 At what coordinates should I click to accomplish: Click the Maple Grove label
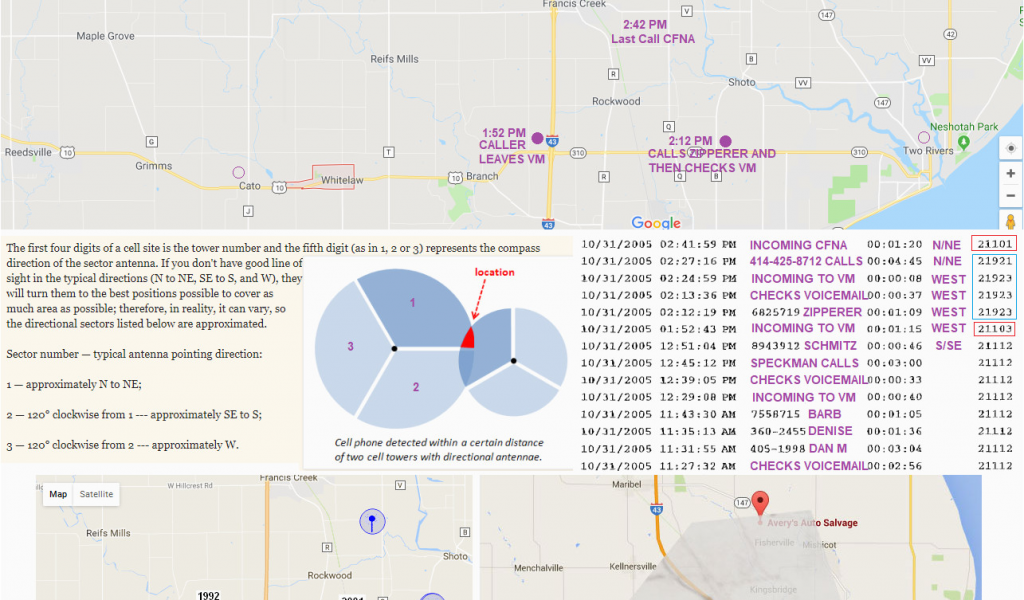coord(105,36)
